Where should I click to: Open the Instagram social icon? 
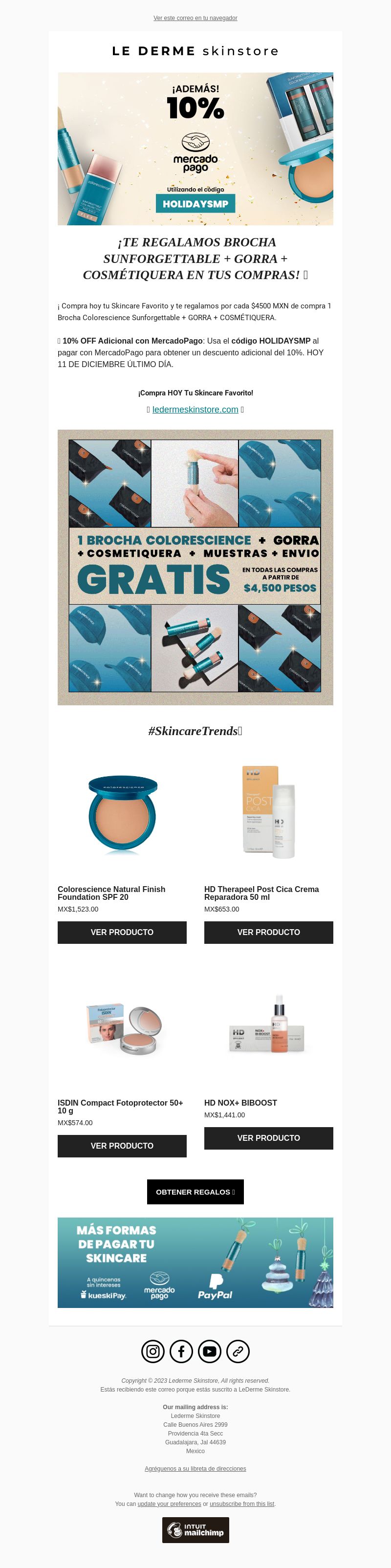tap(153, 1352)
